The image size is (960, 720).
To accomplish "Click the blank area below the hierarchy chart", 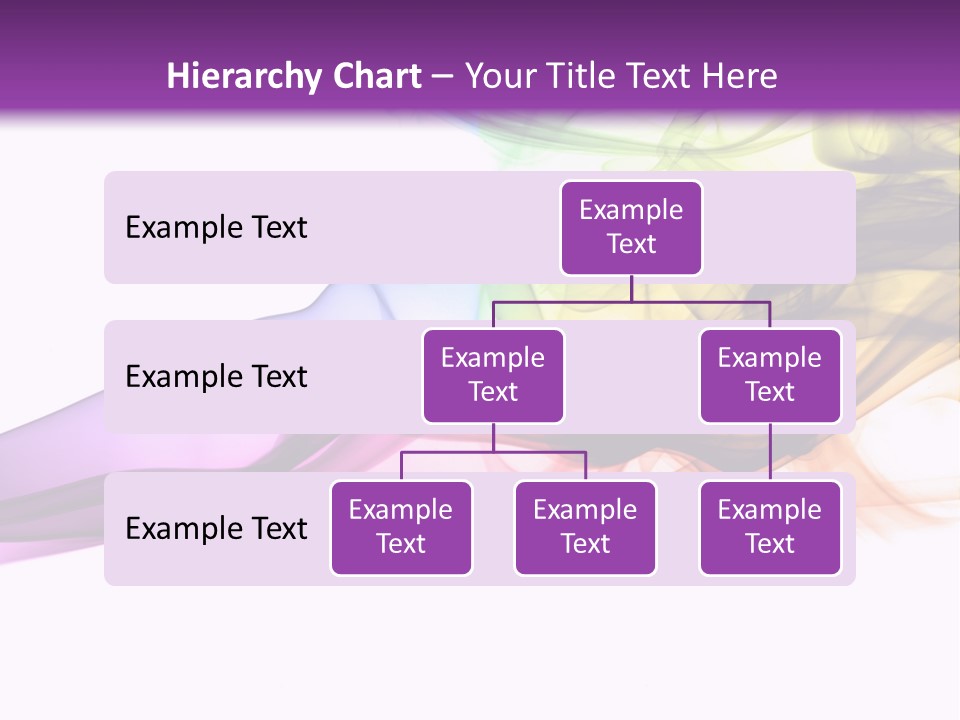I will [480, 650].
